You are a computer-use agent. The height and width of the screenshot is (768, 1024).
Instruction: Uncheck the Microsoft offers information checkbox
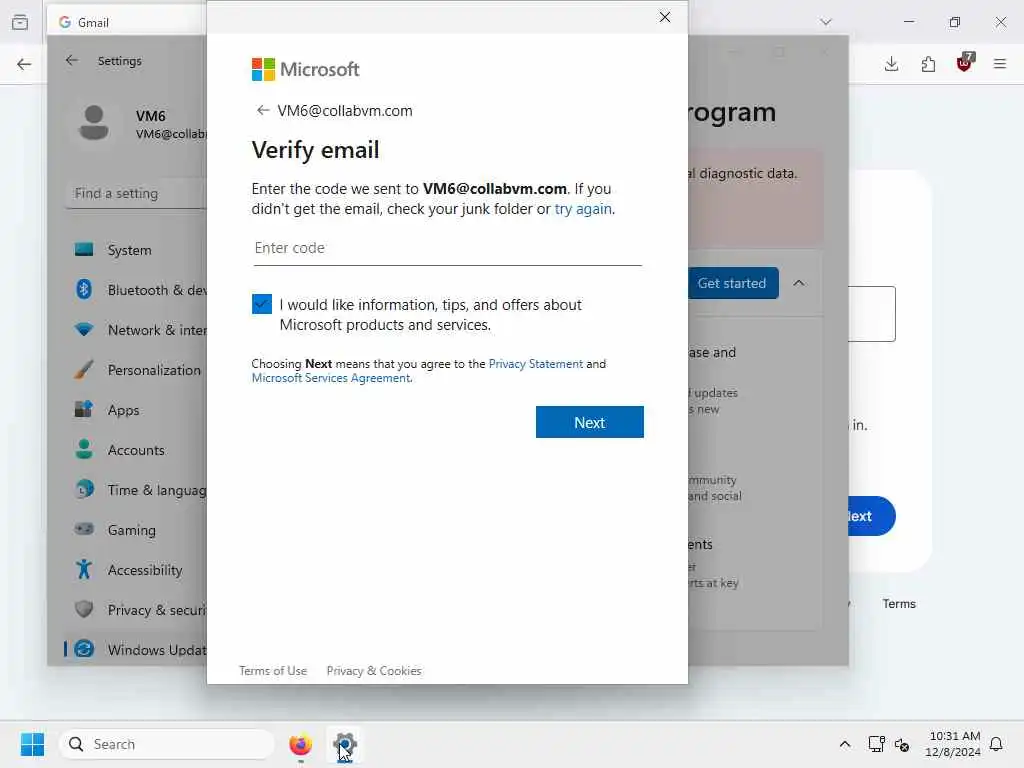click(x=262, y=304)
